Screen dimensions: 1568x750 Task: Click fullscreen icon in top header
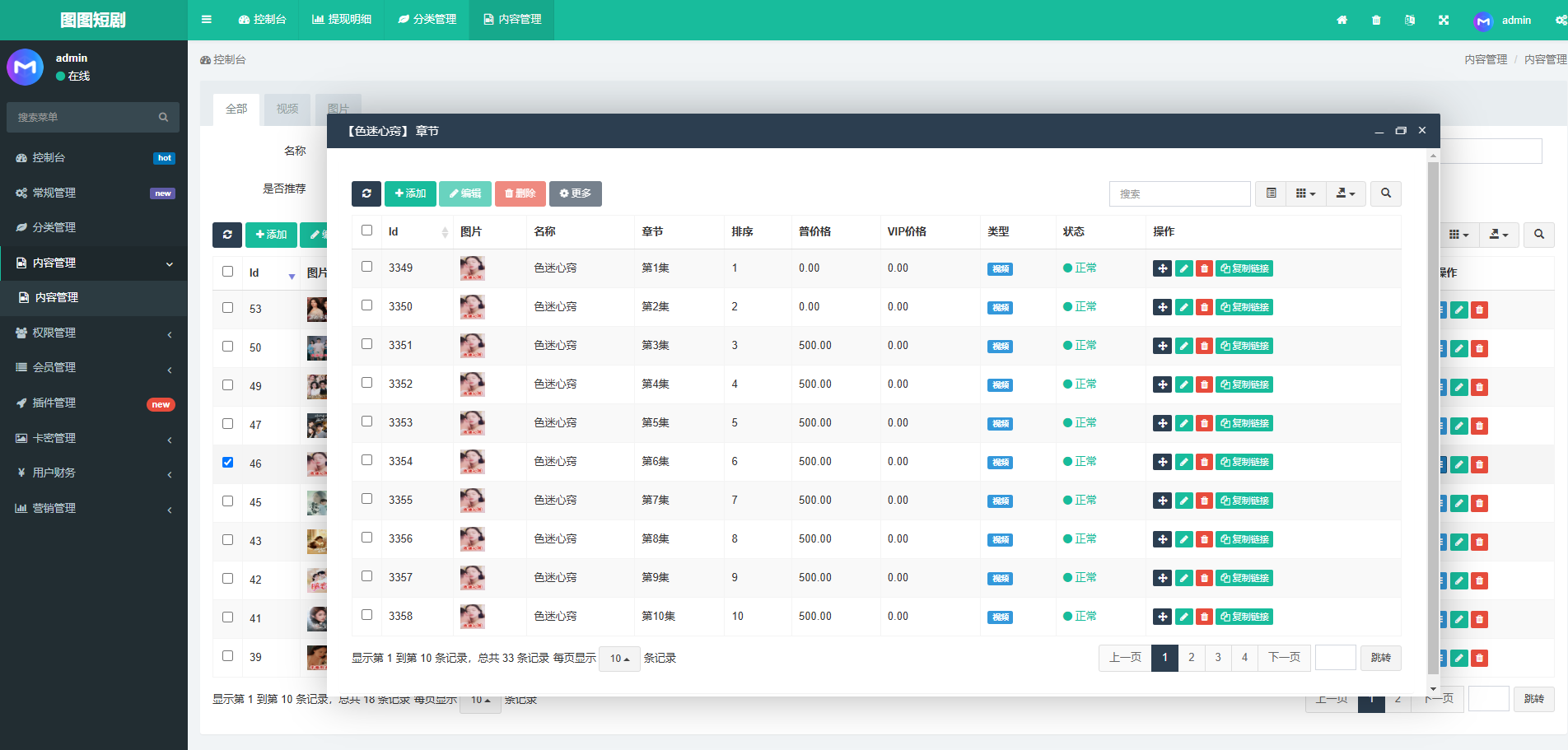pos(1444,20)
